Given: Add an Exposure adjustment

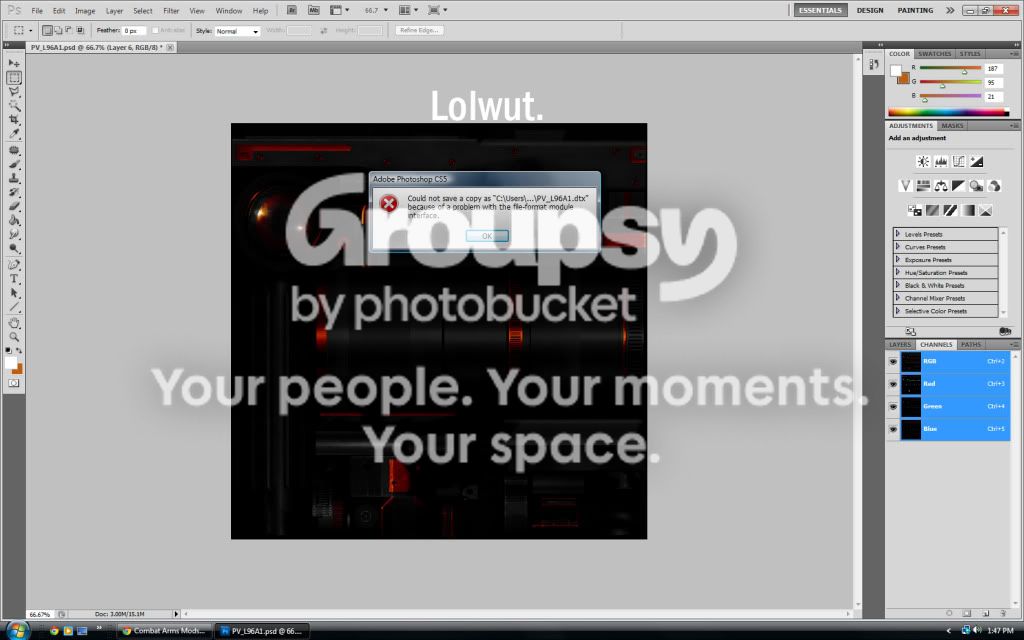Looking at the screenshot, I should (x=976, y=161).
